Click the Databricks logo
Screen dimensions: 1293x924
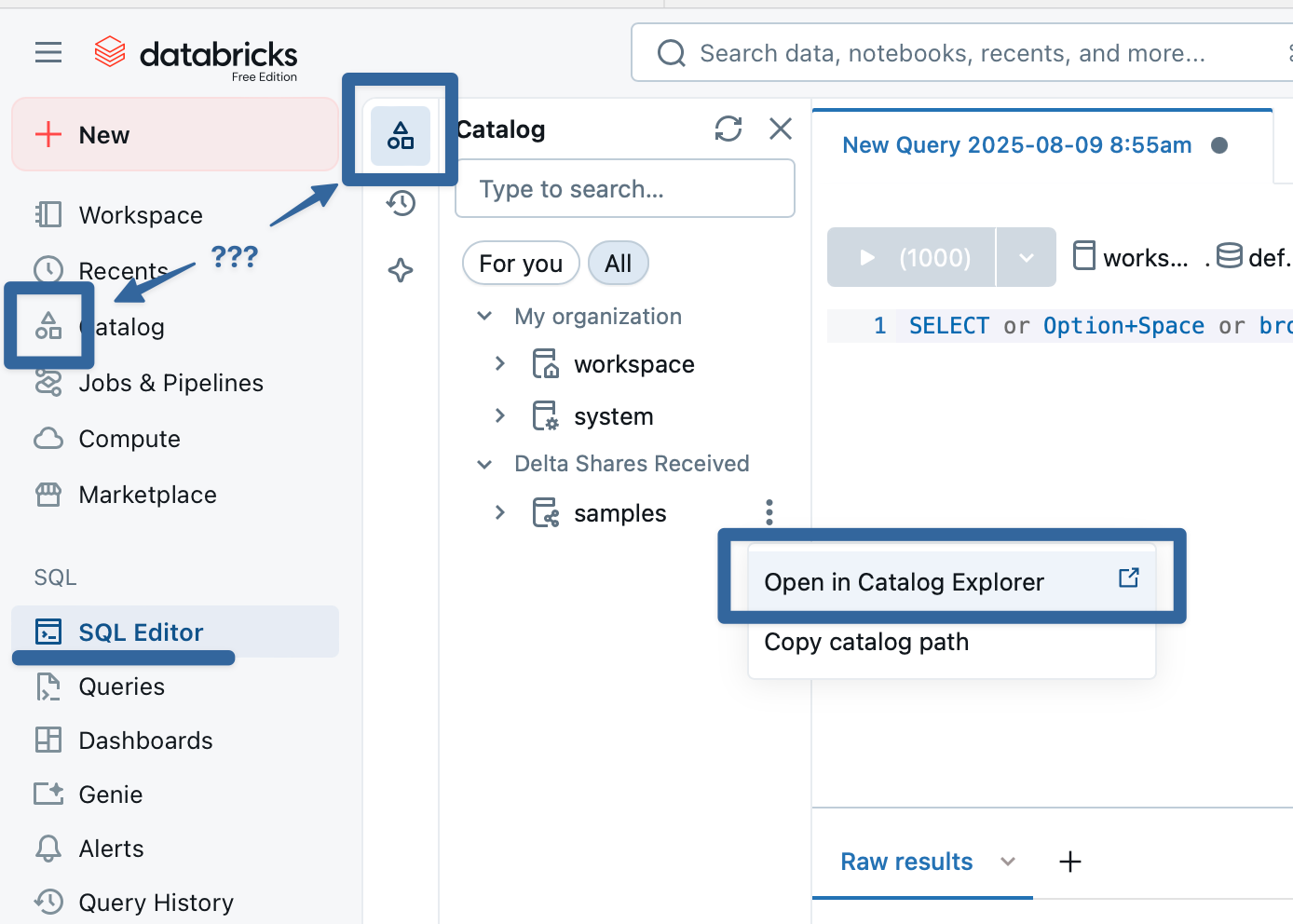pos(196,56)
